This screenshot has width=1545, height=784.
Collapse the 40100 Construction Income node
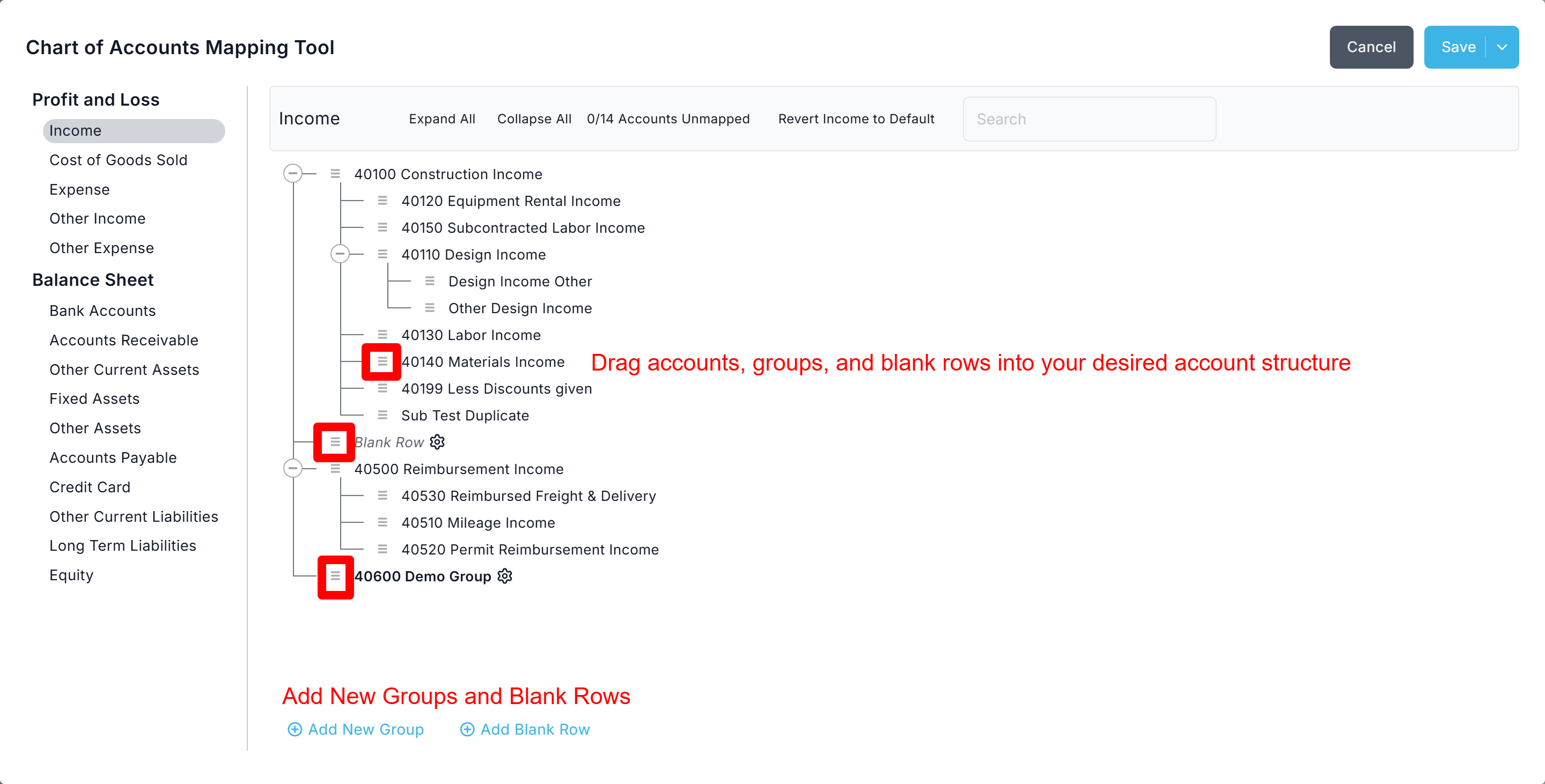coord(293,174)
